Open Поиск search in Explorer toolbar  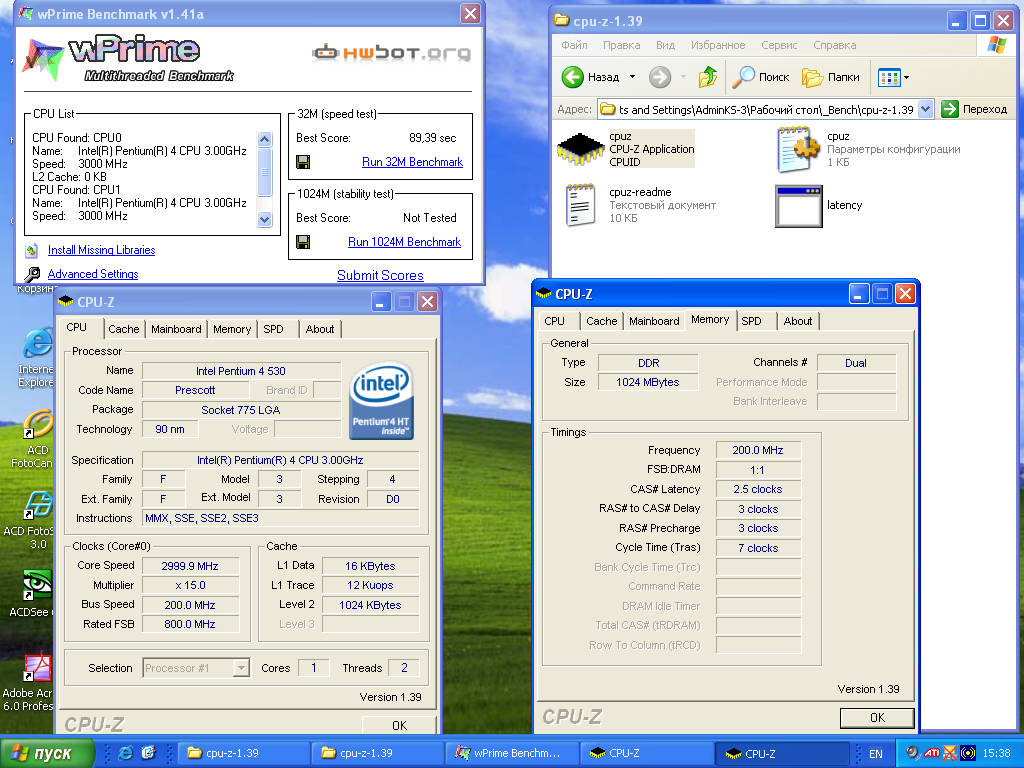tap(760, 77)
